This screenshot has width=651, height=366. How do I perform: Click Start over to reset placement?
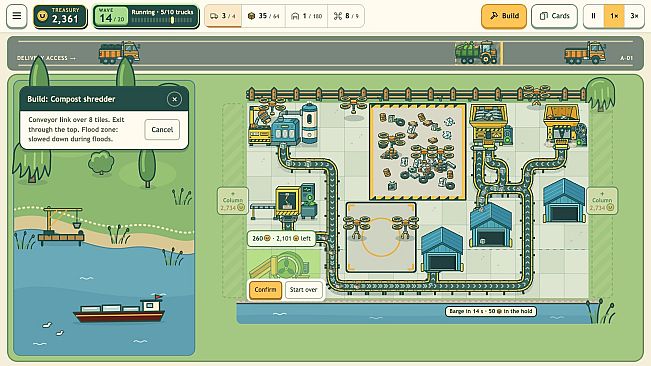tap(303, 290)
